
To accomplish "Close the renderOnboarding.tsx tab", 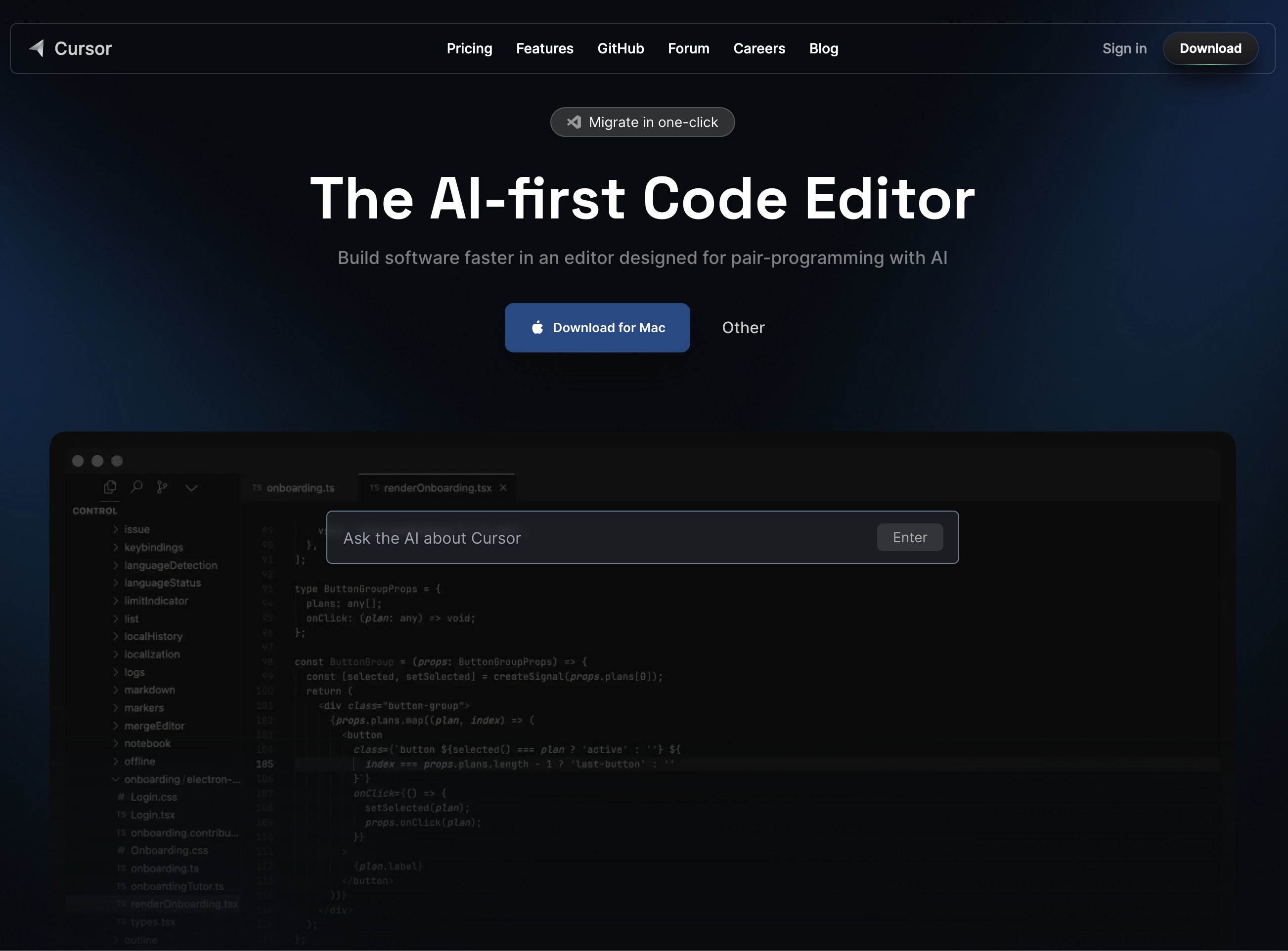I will [x=503, y=487].
